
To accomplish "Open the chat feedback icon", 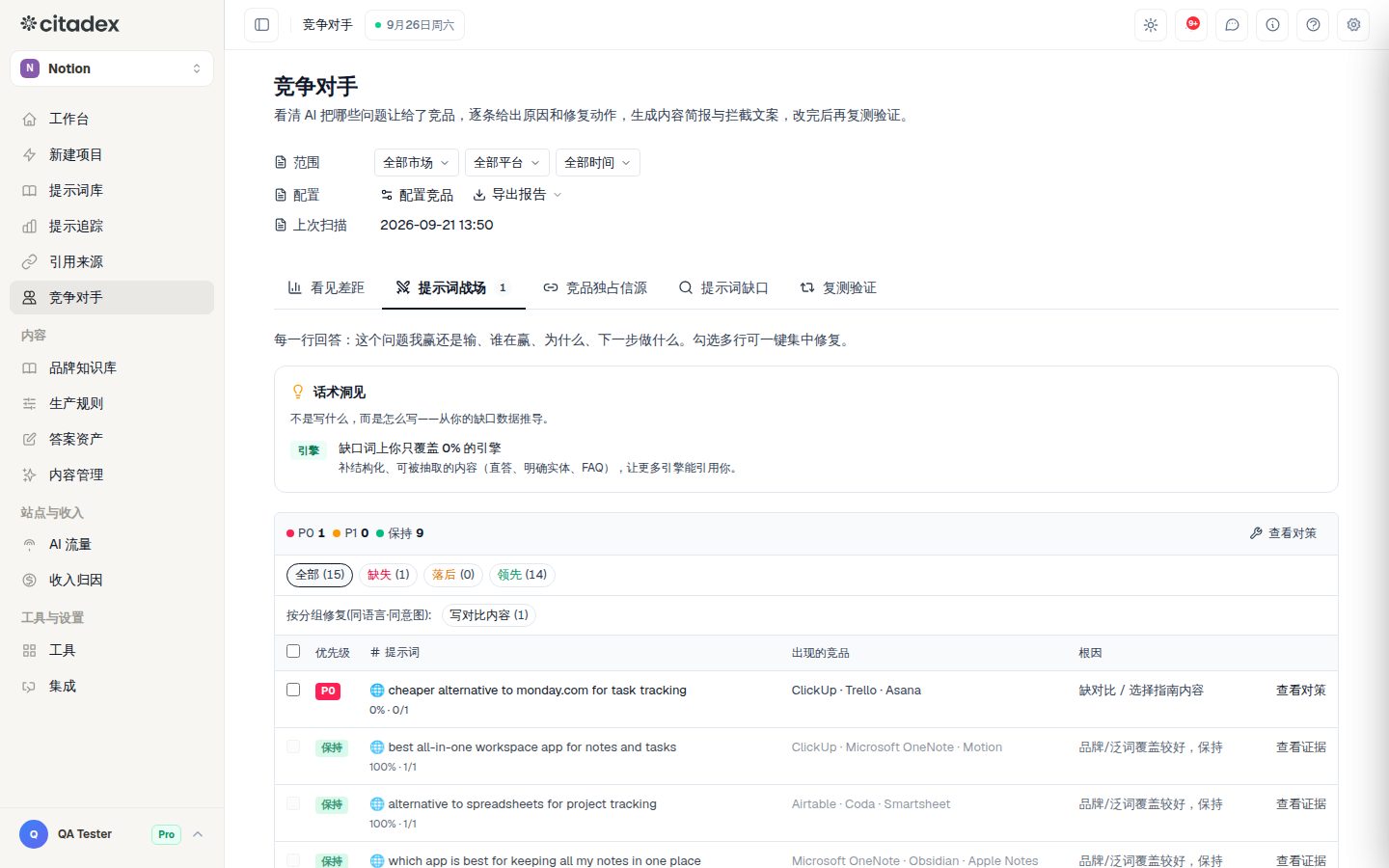I will pos(1232,25).
